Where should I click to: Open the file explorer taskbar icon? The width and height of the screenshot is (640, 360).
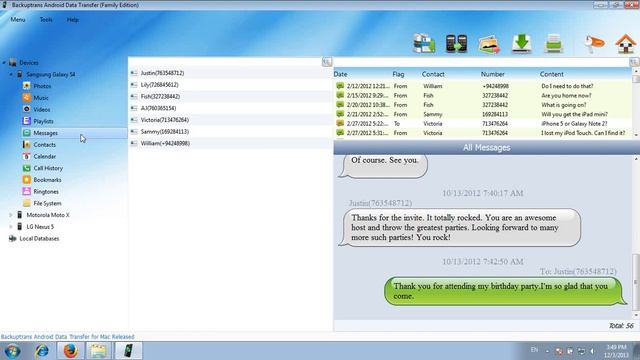(99, 351)
